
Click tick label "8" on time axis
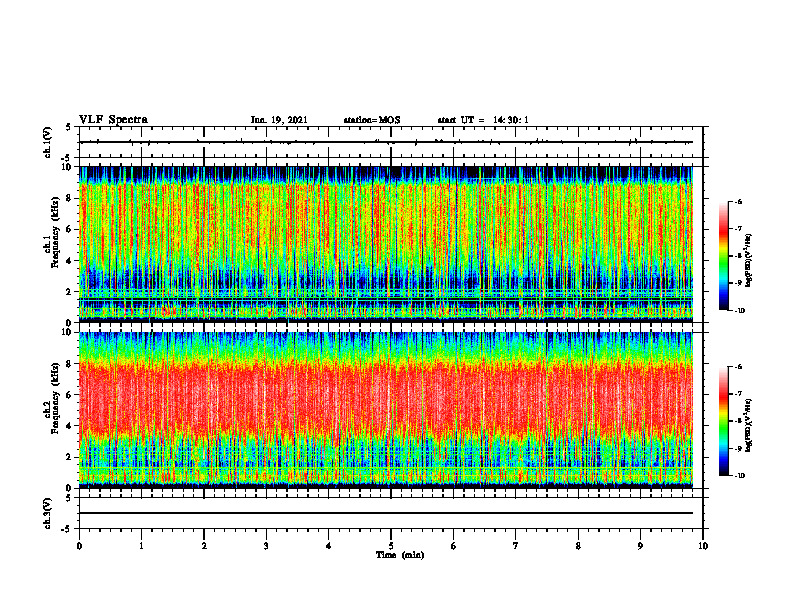(x=578, y=546)
